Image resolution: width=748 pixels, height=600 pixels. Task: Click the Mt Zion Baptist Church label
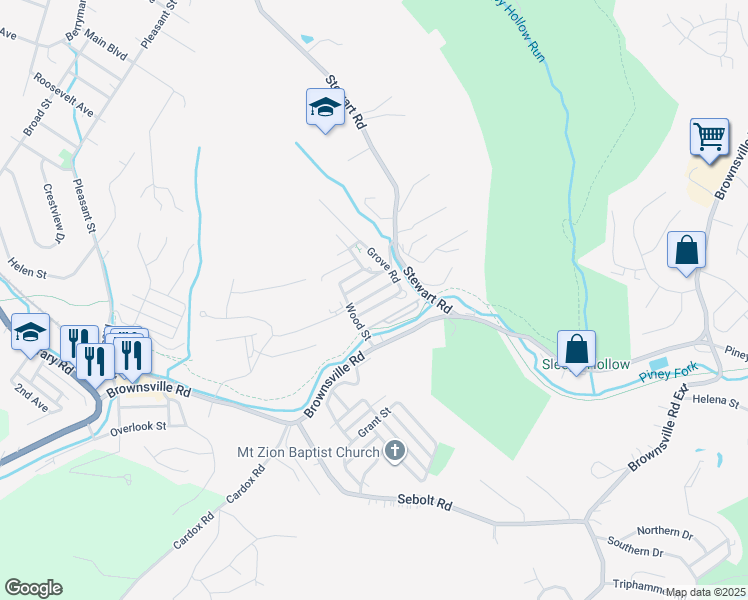(309, 452)
